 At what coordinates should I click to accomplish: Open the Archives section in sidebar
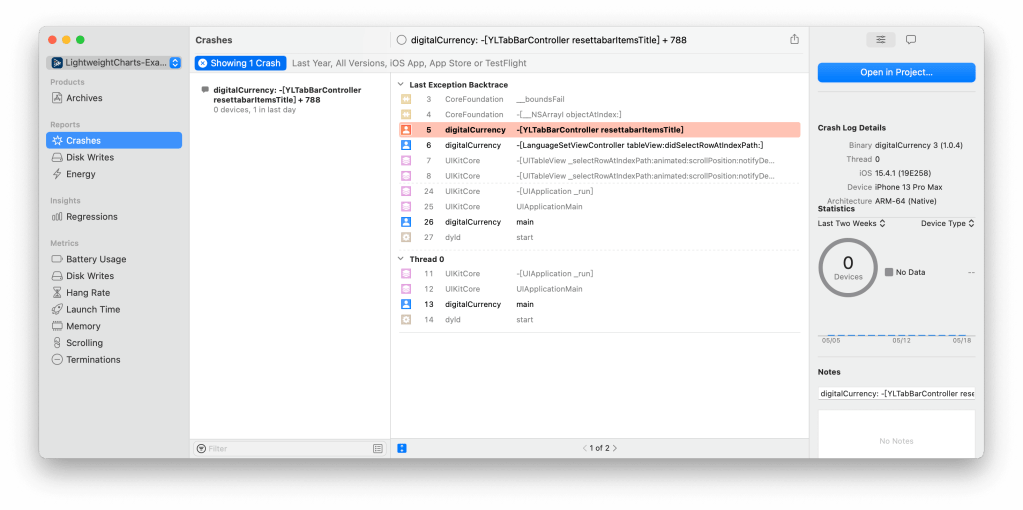click(84, 98)
